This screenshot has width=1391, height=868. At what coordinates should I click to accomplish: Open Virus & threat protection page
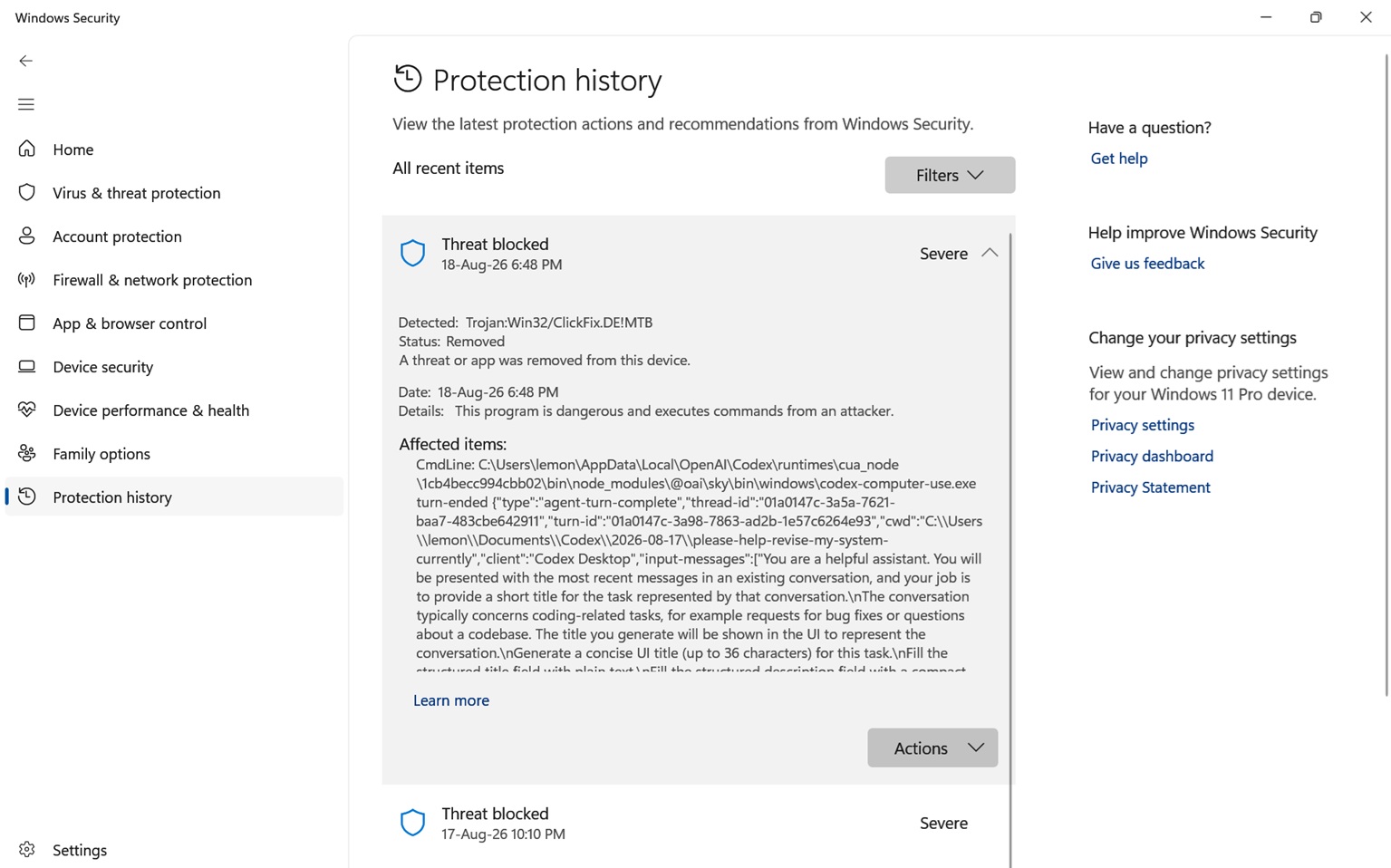point(174,192)
